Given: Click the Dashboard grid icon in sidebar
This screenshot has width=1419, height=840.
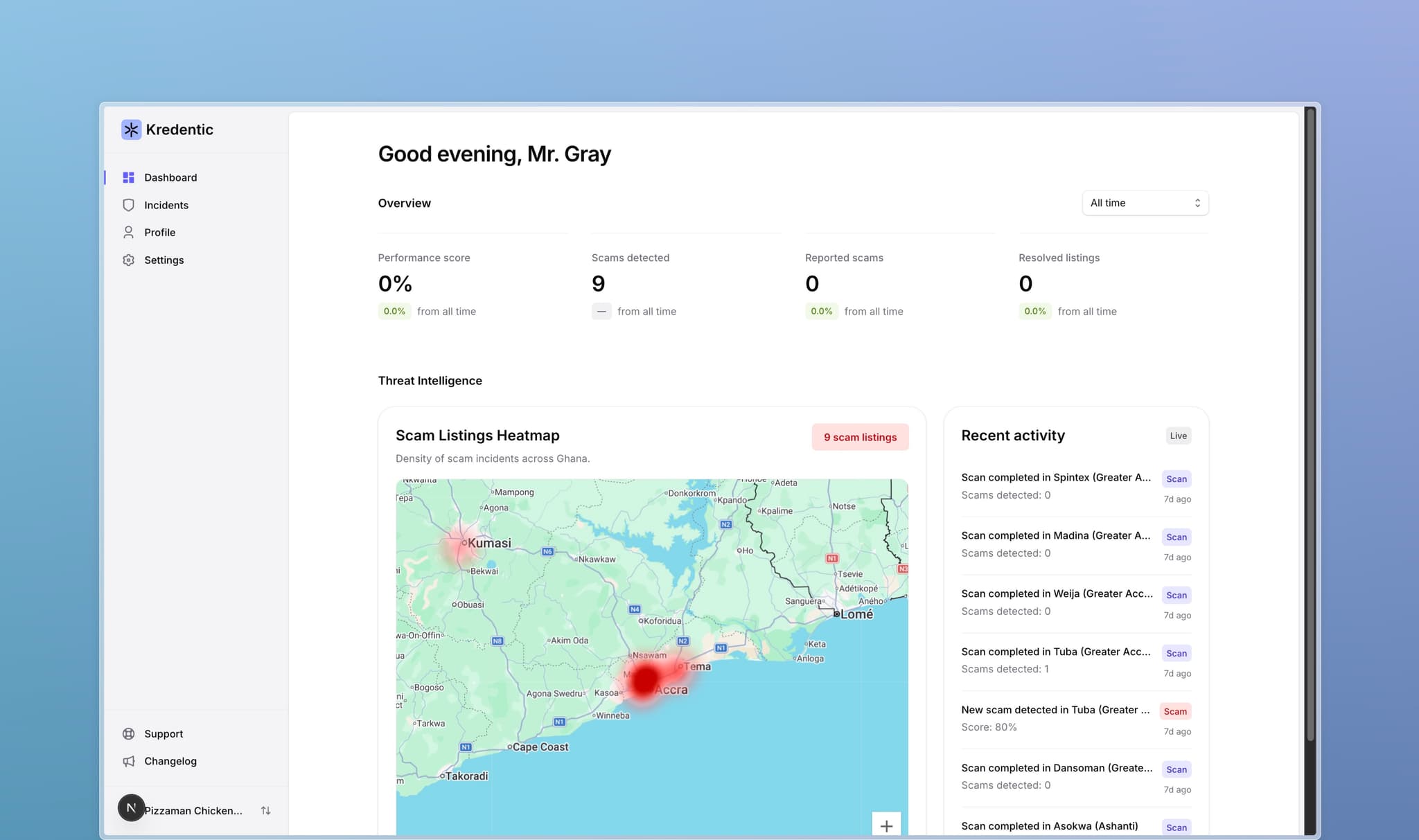Looking at the screenshot, I should (128, 177).
